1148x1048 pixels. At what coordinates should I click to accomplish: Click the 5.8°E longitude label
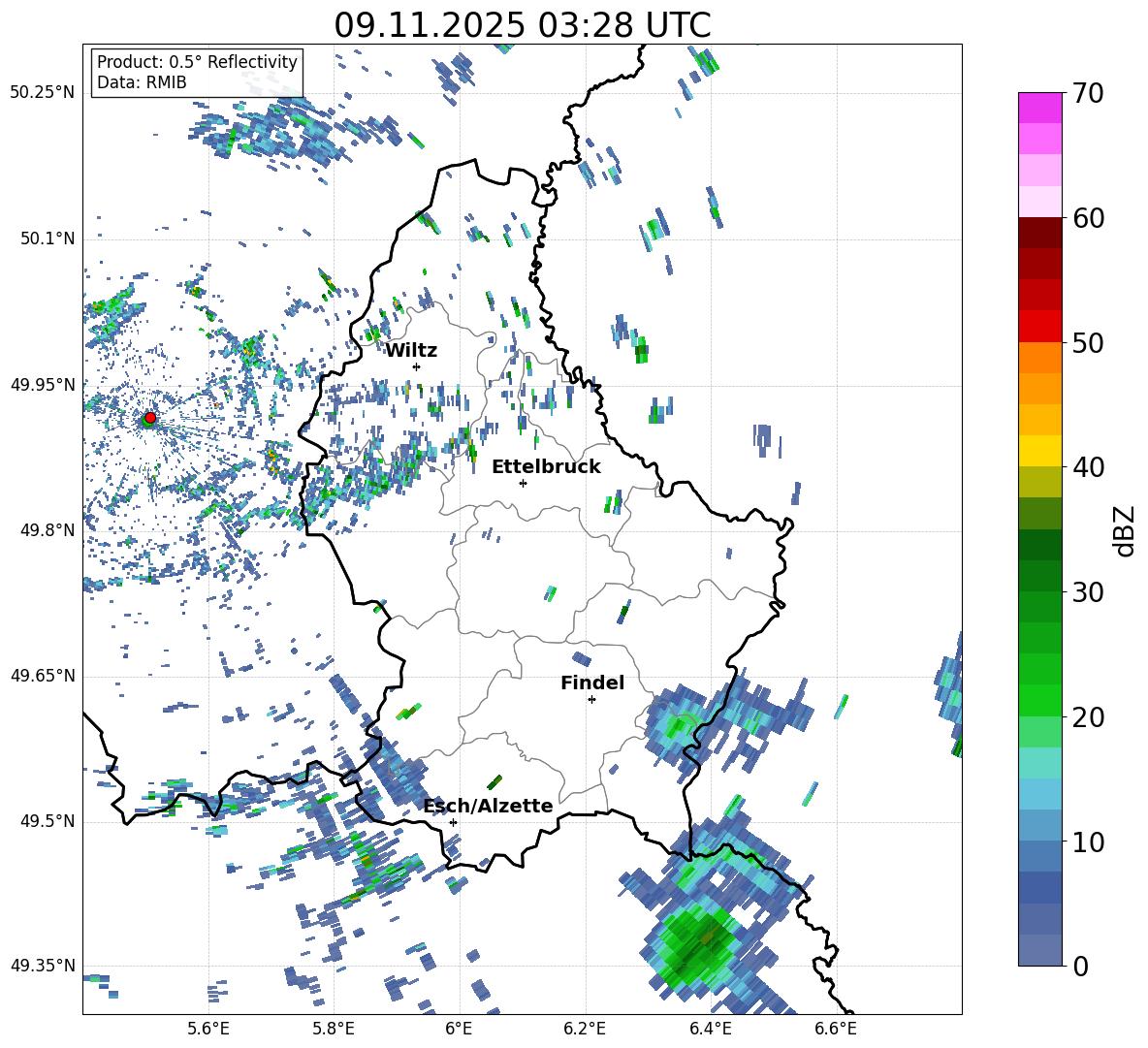coord(334,1029)
